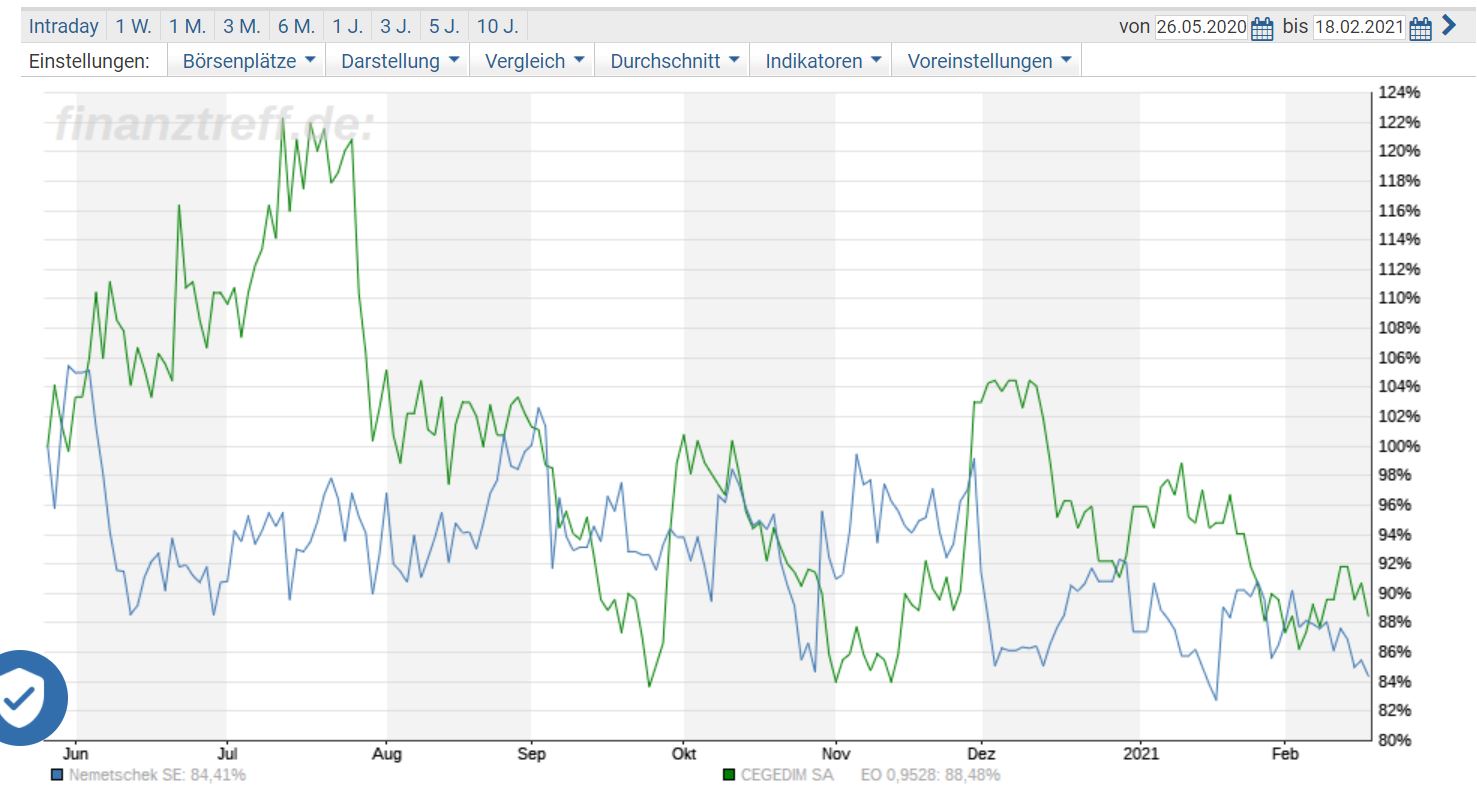Click the 2021 x-axis year label
This screenshot has width=1477, height=802.
[1139, 754]
